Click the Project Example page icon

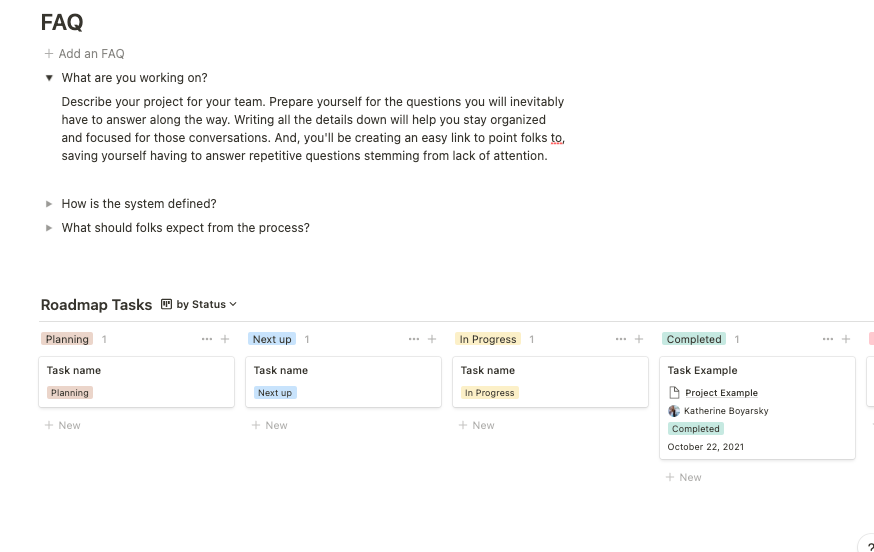point(674,393)
